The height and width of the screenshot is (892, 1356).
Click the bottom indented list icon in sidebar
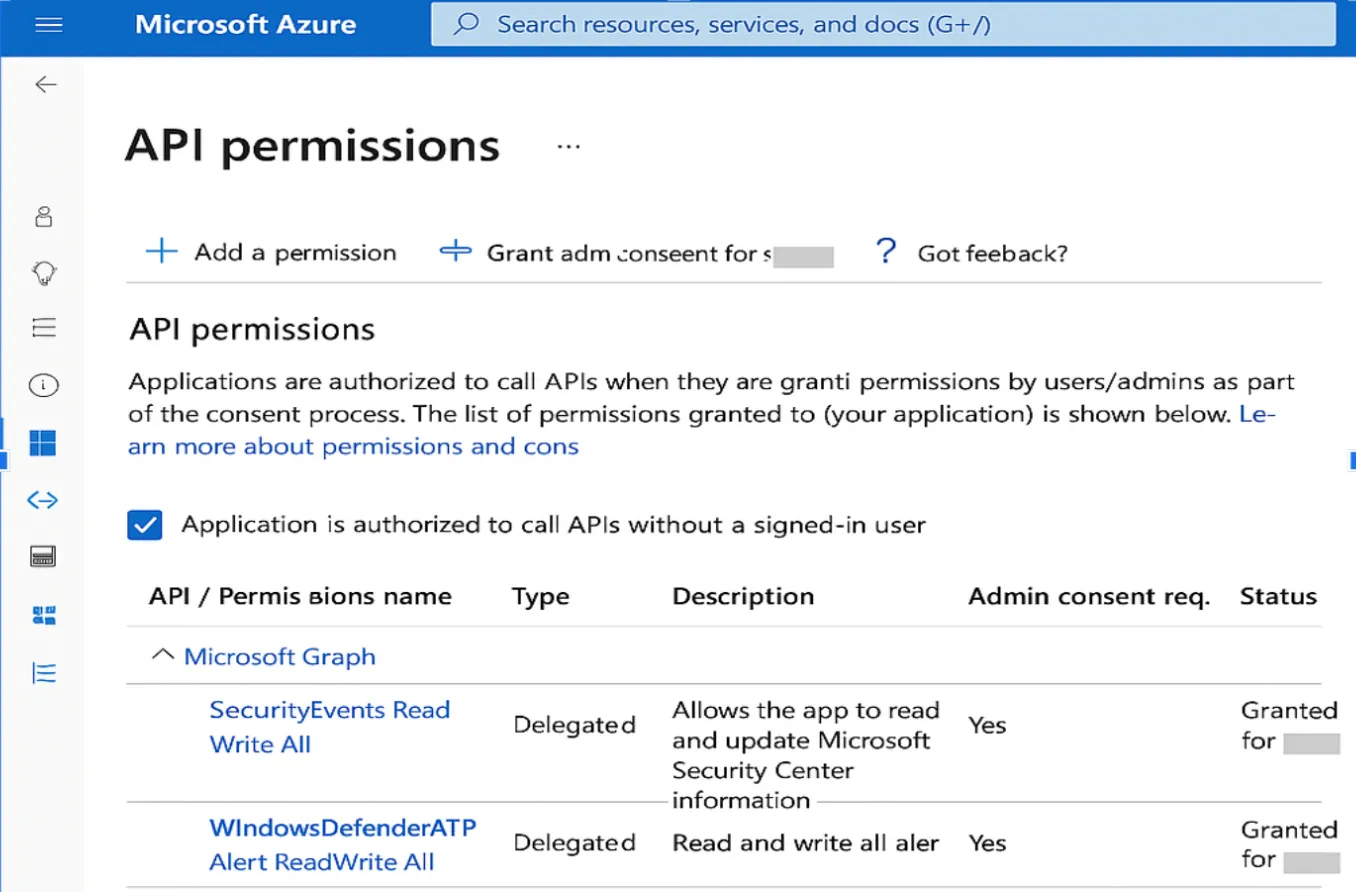tap(43, 673)
